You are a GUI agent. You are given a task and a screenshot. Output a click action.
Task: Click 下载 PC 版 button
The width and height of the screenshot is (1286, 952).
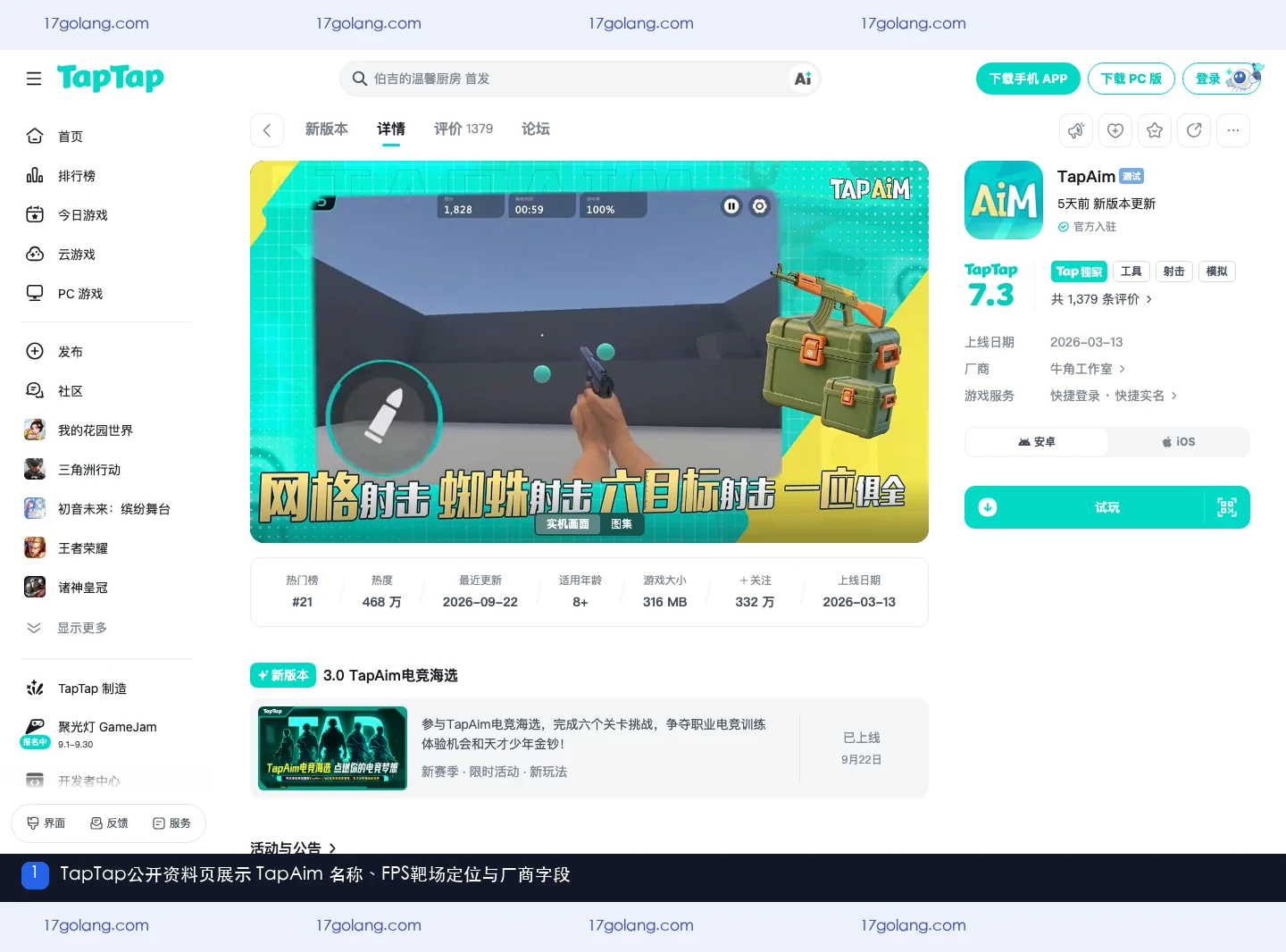[1131, 79]
